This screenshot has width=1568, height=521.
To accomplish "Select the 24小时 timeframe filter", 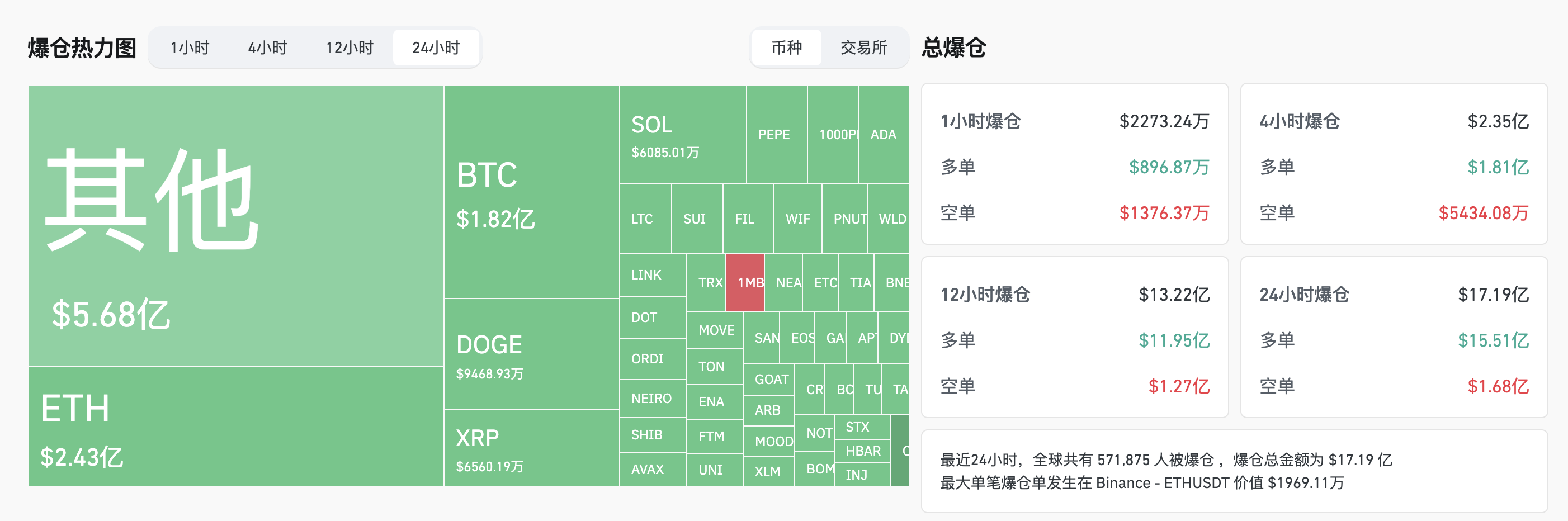I will 436,48.
